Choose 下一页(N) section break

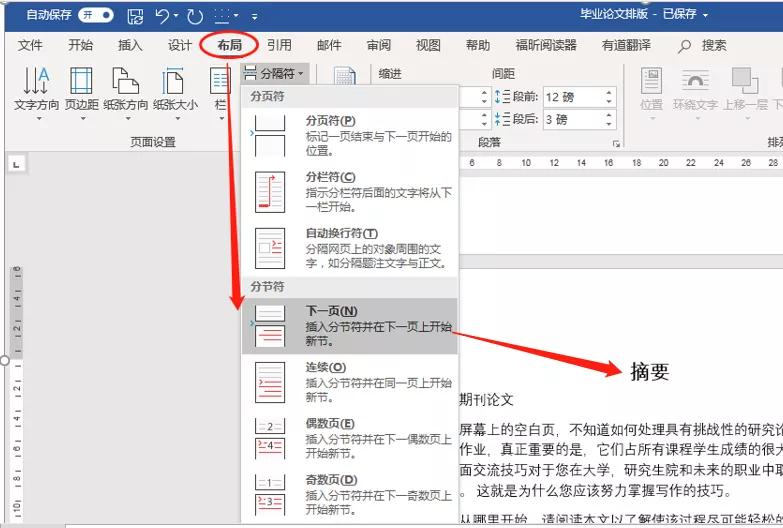point(350,326)
